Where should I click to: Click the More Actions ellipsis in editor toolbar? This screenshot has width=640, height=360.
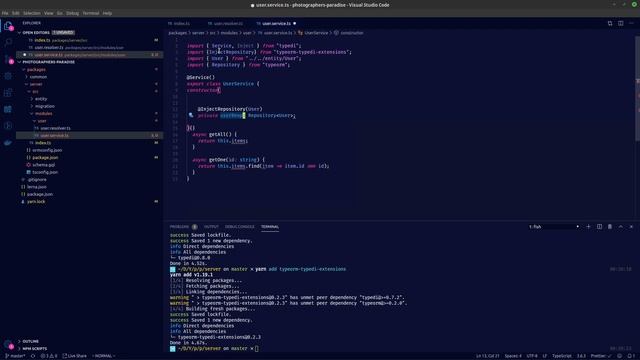[x=631, y=24]
